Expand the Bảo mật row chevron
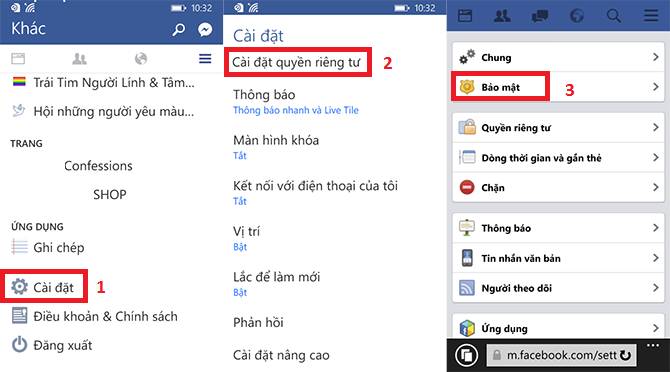Viewport: 670px width, 372px height. pyautogui.click(x=655, y=87)
